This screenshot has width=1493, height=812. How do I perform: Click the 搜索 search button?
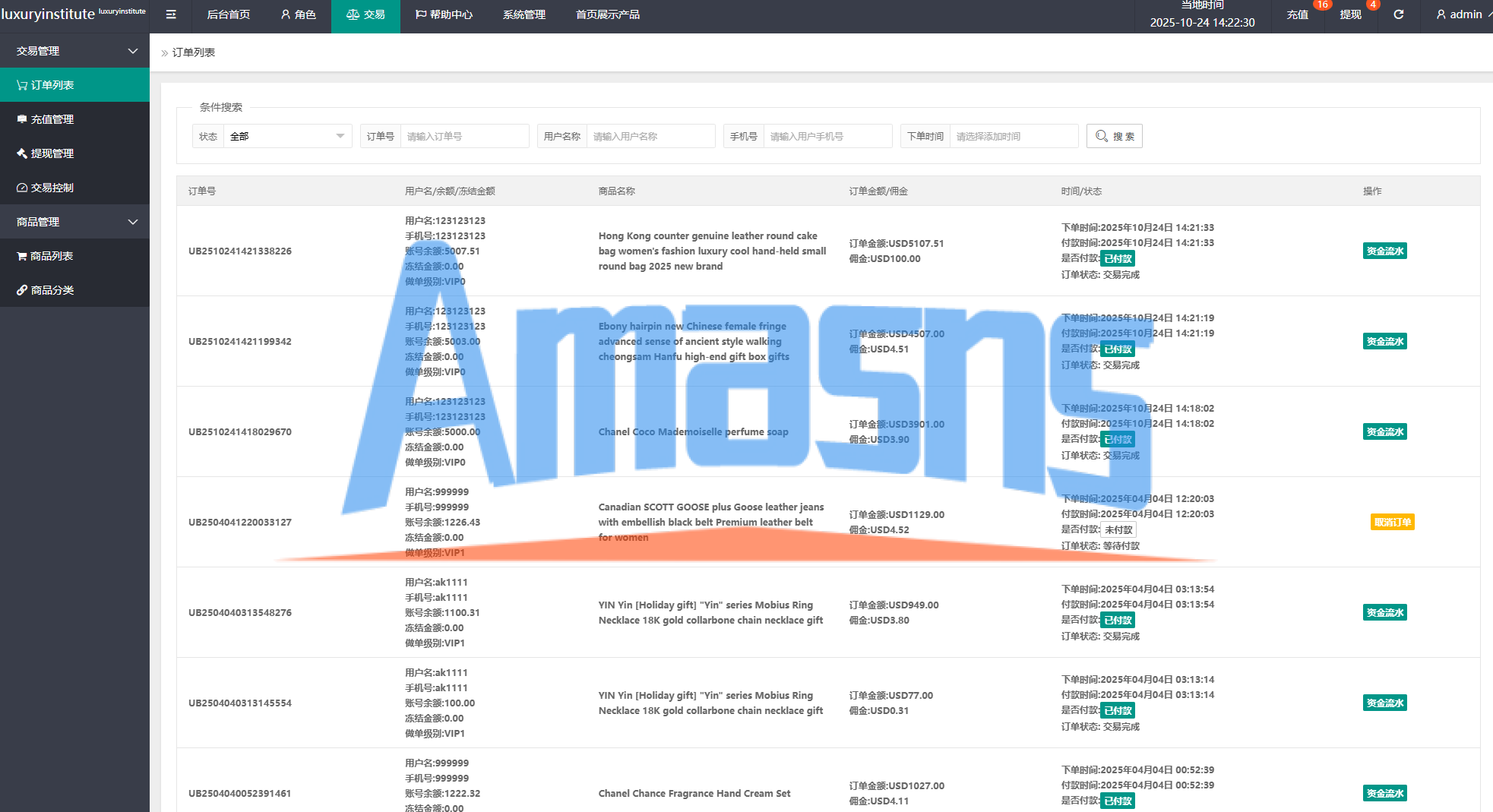coord(1114,137)
